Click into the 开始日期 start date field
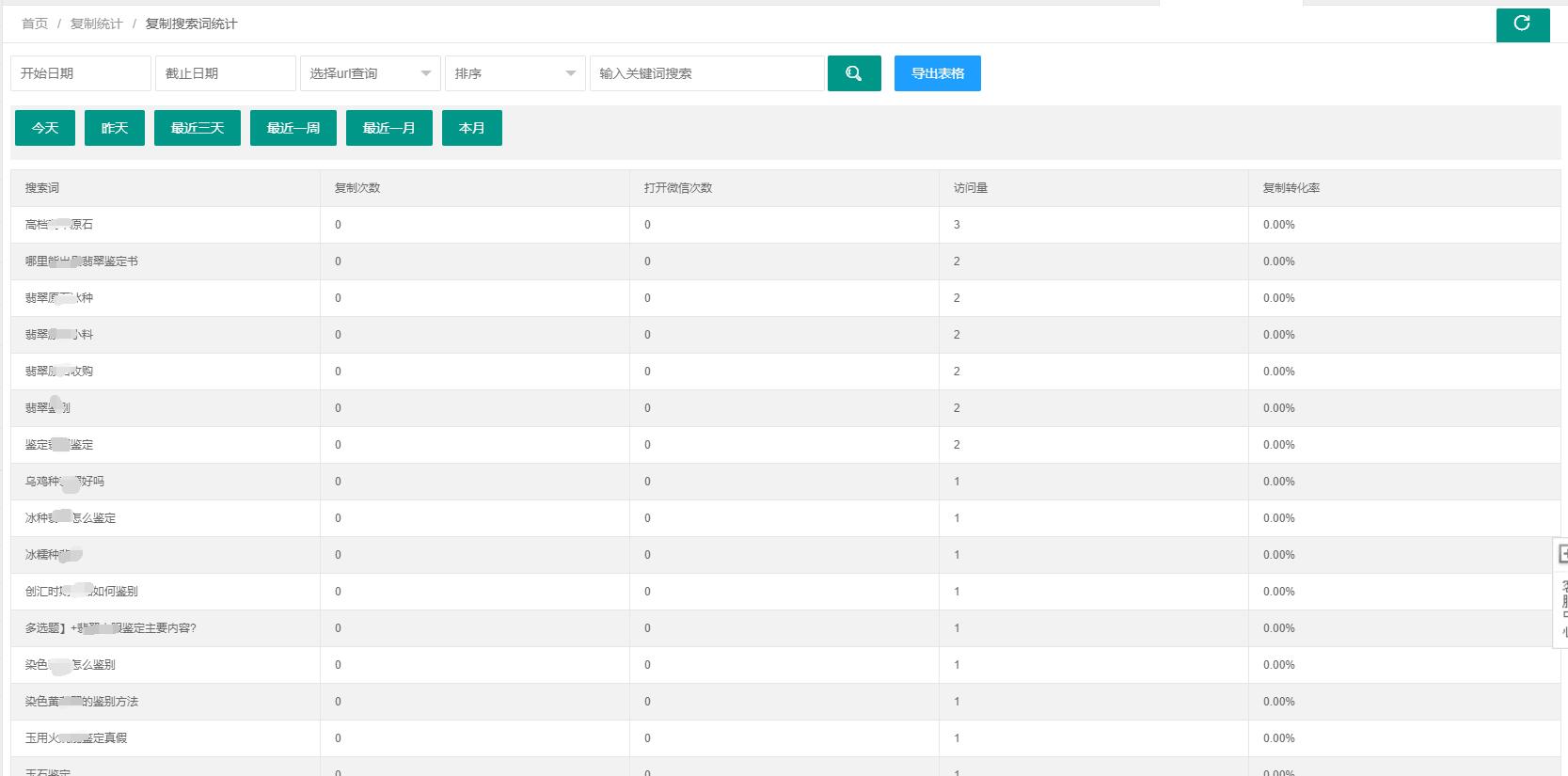 [x=80, y=73]
